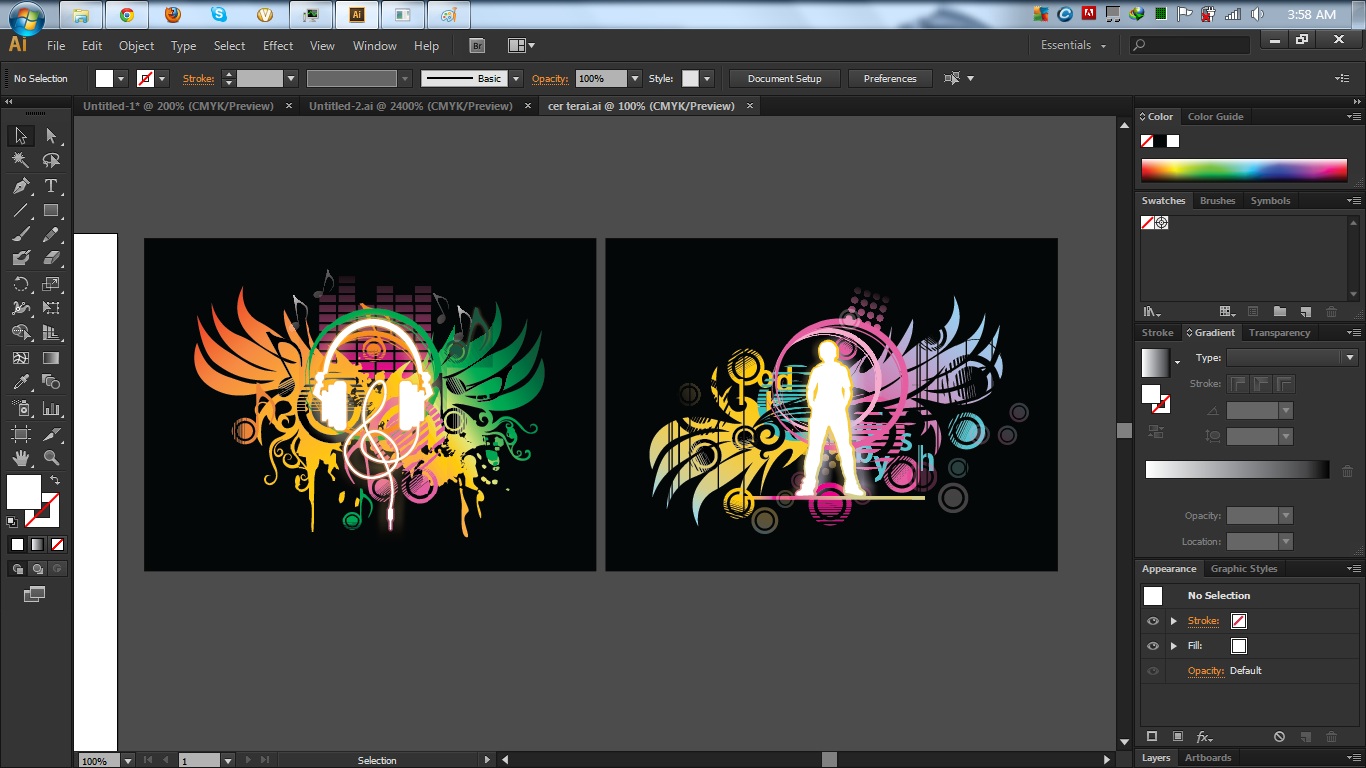The image size is (1366, 768).
Task: Set toolbox paint mode to None
Action: pyautogui.click(x=57, y=545)
